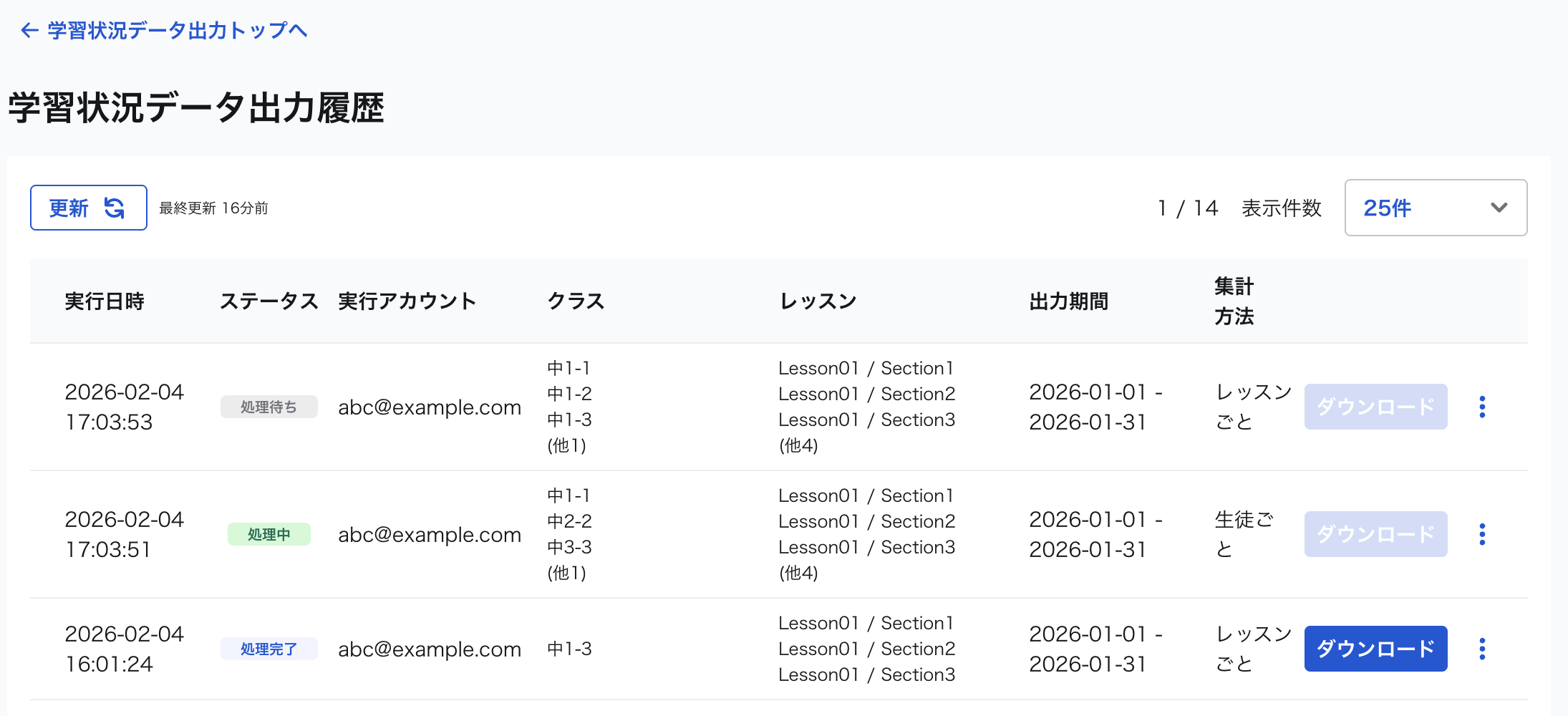The height and width of the screenshot is (716, 1568).
Task: Click the page indicator 1 / 14
Action: pos(1189,208)
